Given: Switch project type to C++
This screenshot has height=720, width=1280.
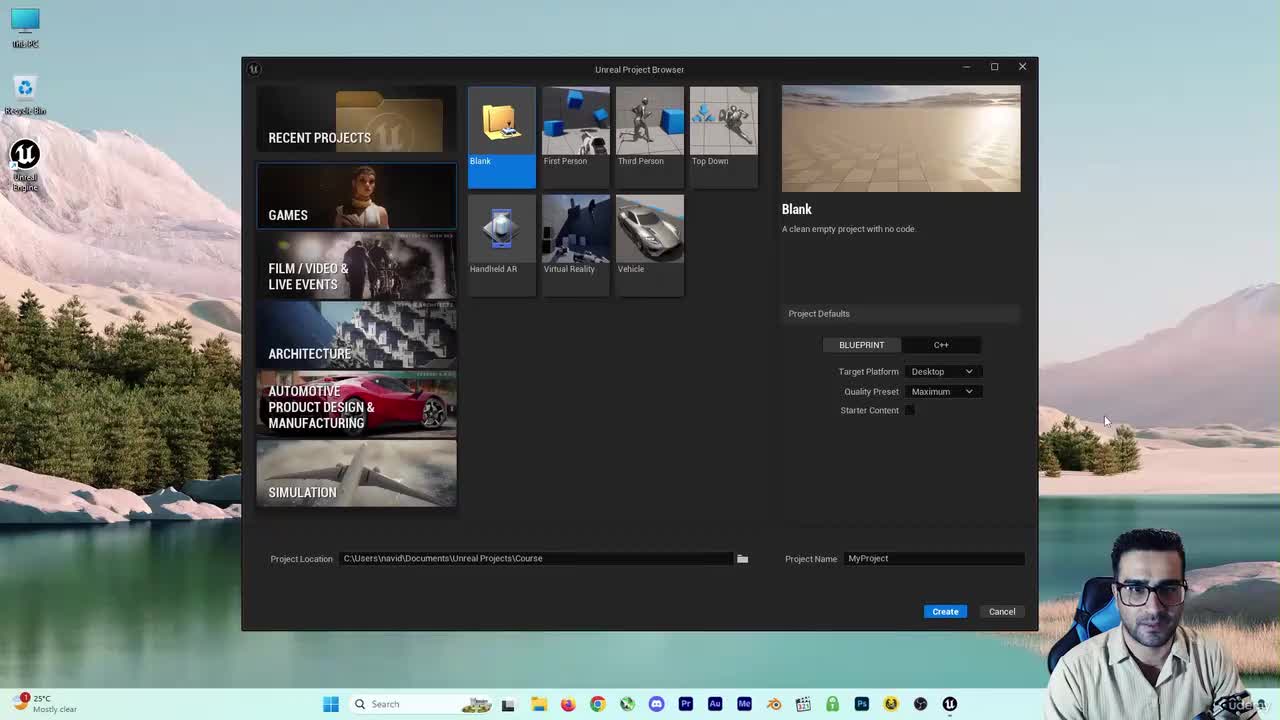Looking at the screenshot, I should pyautogui.click(x=941, y=345).
